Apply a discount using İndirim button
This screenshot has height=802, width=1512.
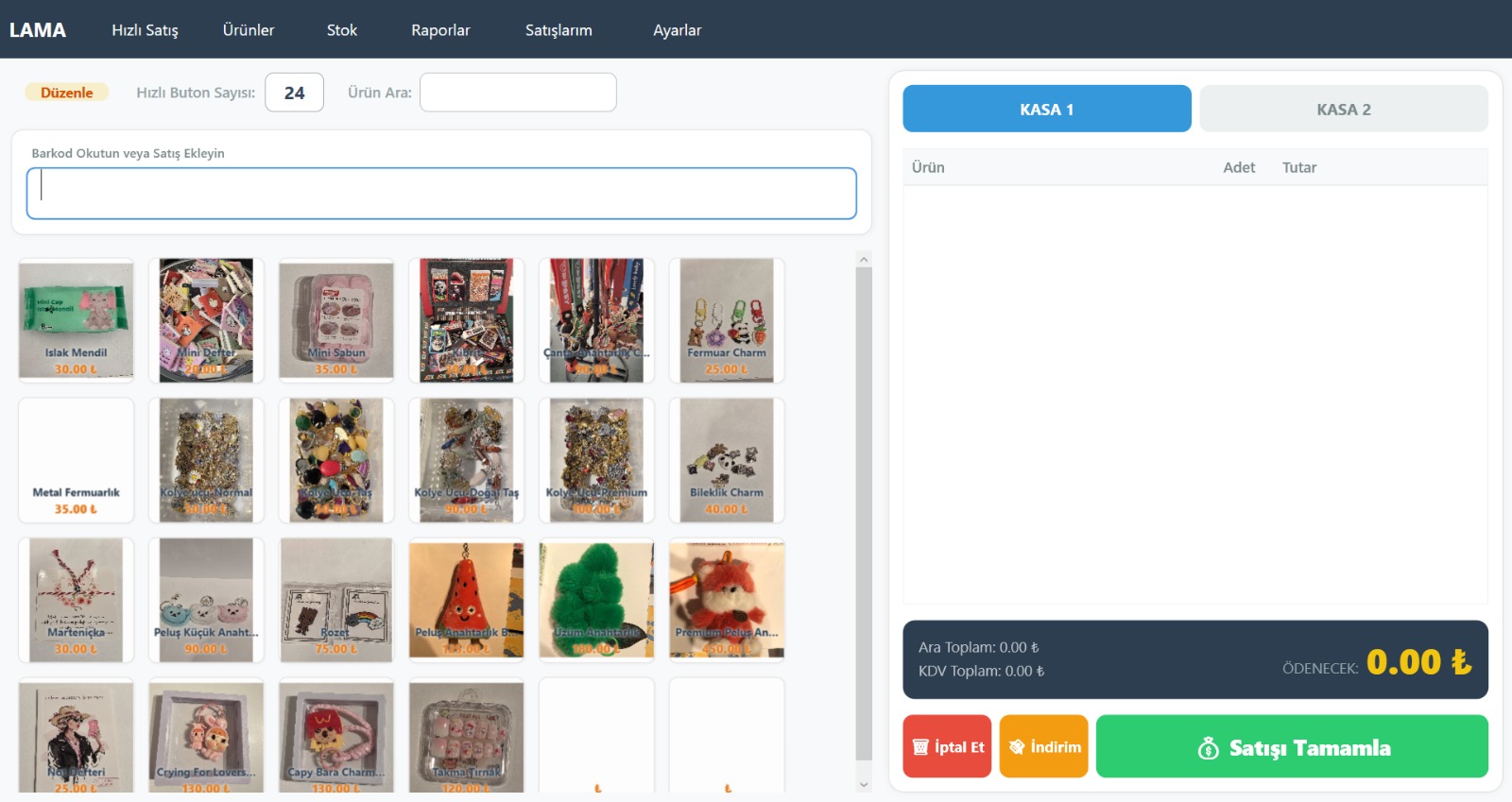(x=1043, y=747)
